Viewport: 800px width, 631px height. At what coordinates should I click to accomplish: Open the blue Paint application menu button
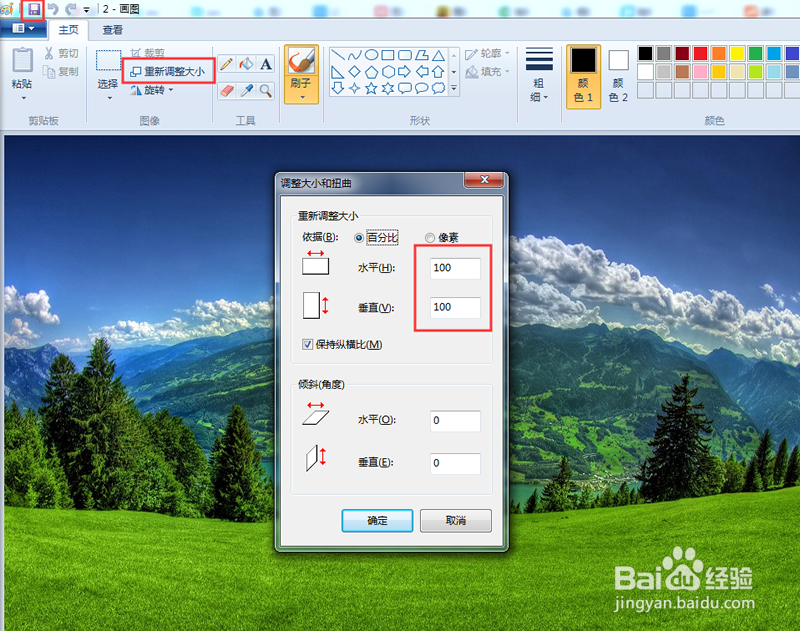point(23,29)
